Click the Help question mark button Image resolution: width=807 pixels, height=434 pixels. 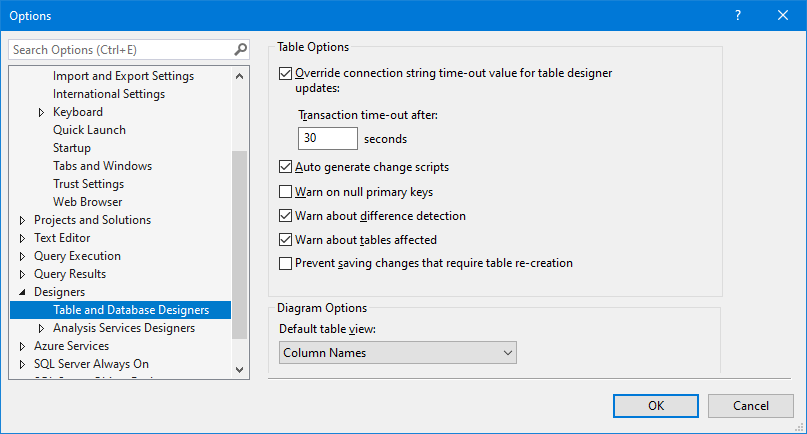738,15
